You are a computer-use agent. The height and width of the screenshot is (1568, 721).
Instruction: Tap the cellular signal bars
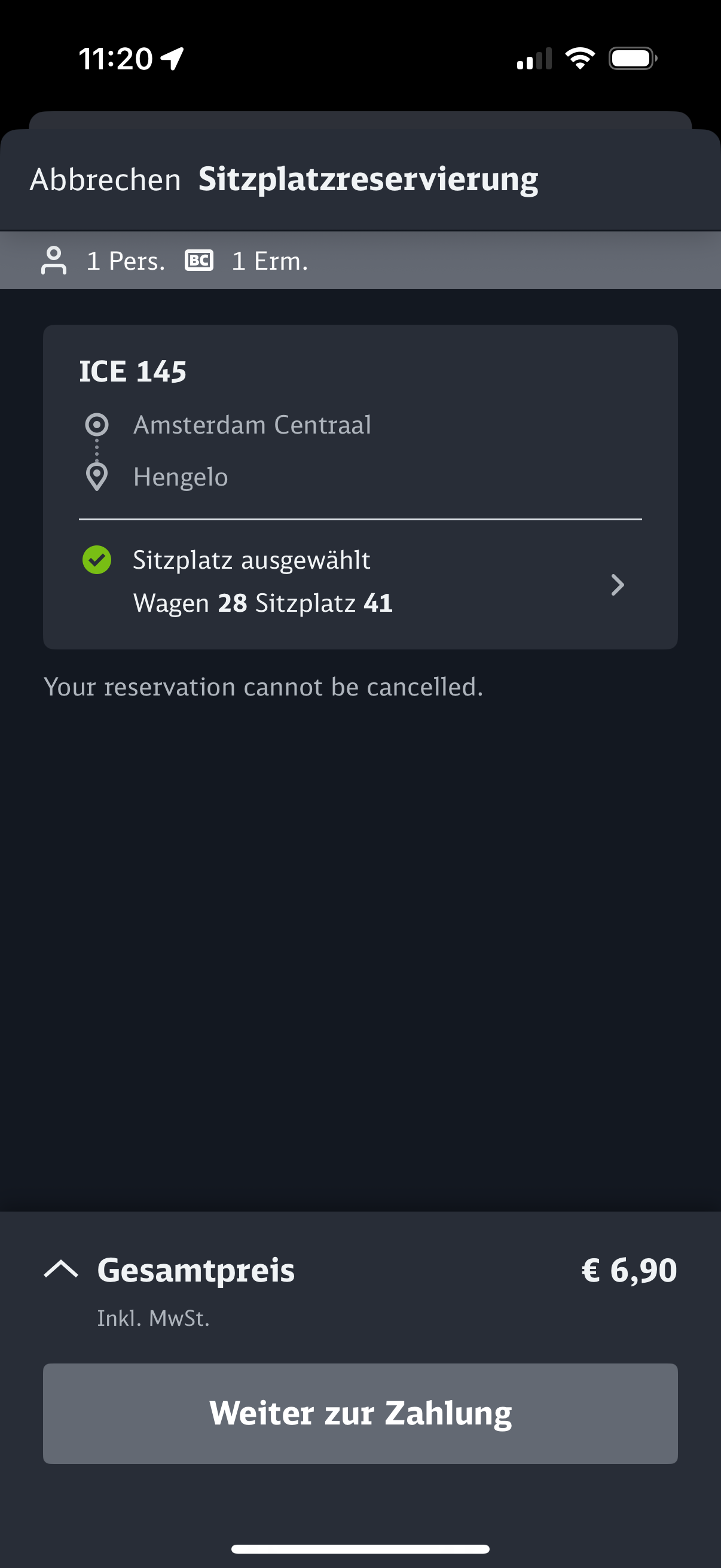click(x=534, y=59)
